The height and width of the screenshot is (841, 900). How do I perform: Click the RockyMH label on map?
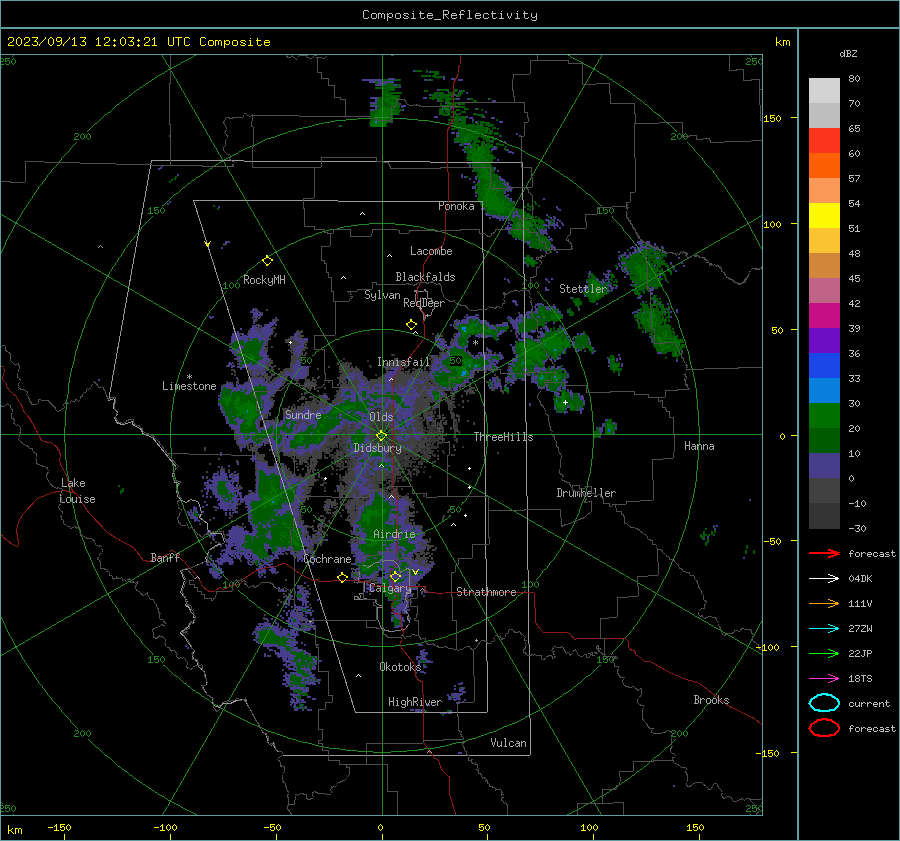[264, 280]
